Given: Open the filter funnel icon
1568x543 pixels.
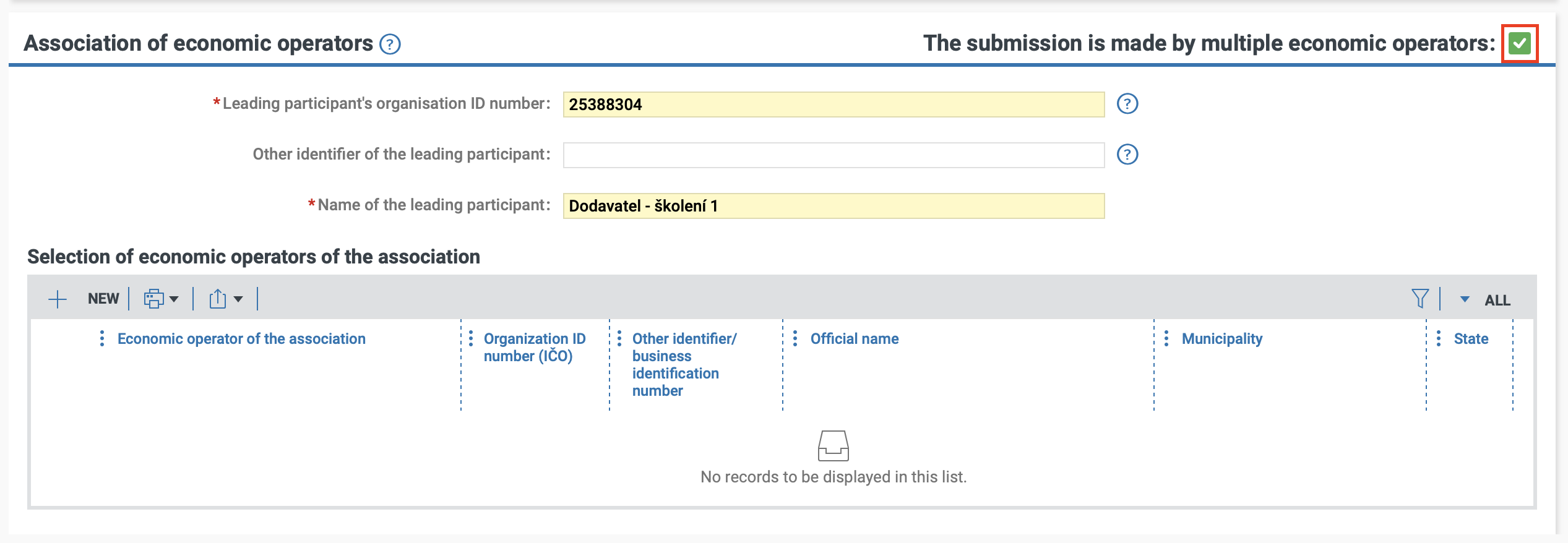Looking at the screenshot, I should click(x=1420, y=299).
